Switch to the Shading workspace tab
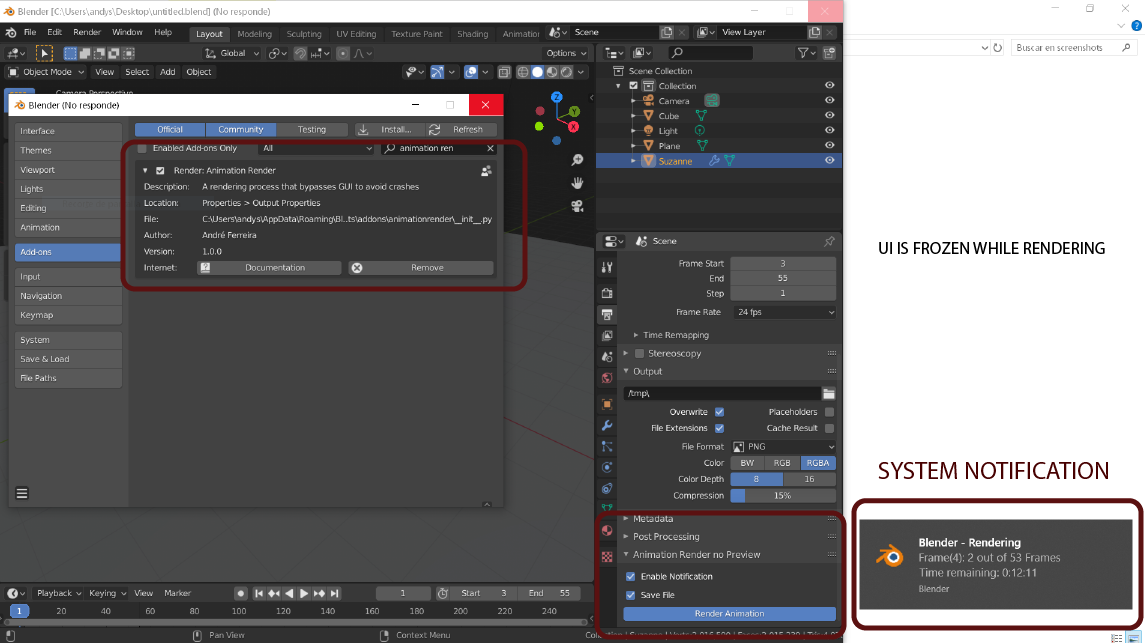1145x643 pixels. pyautogui.click(x=472, y=34)
